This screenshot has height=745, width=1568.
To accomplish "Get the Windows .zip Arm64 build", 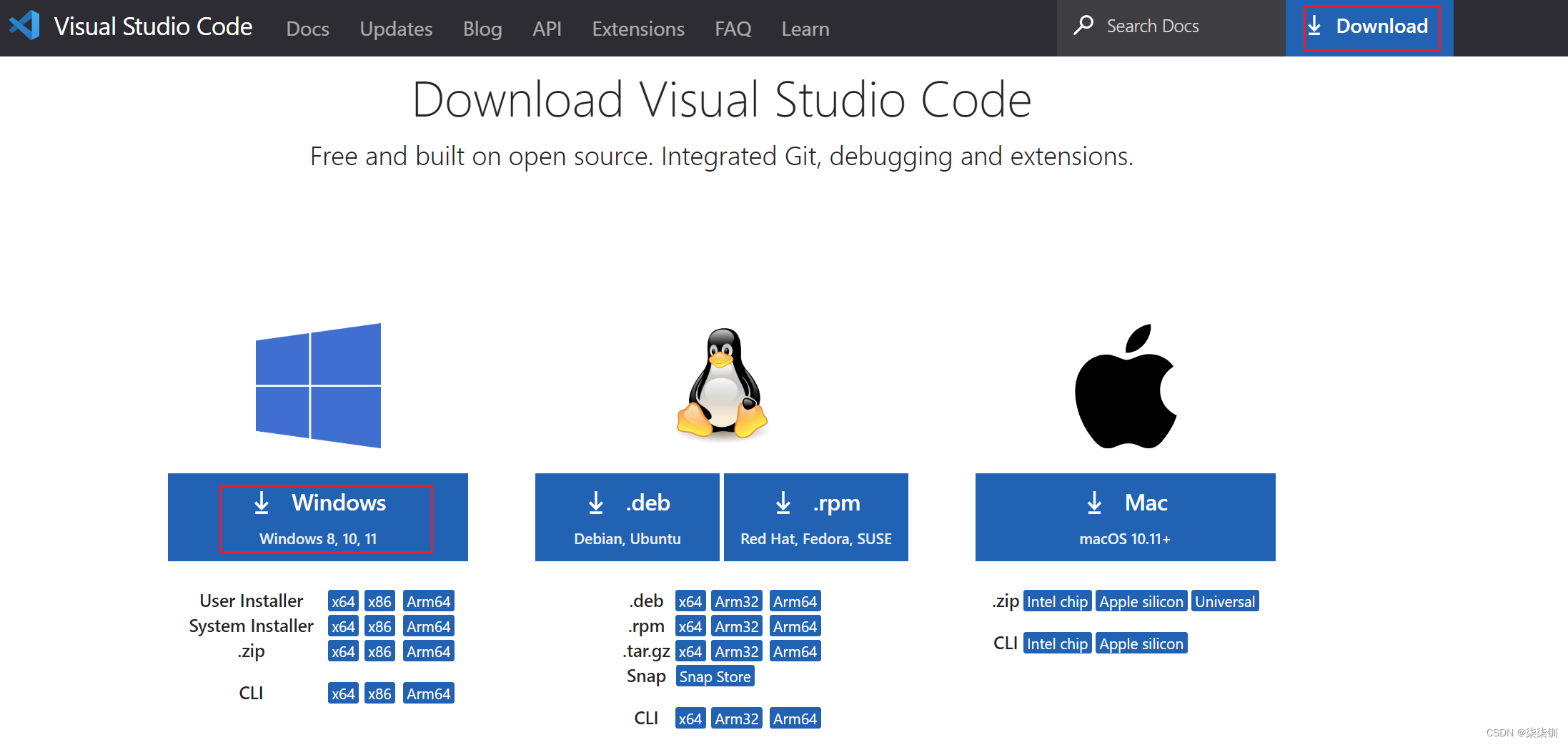I will point(429,651).
